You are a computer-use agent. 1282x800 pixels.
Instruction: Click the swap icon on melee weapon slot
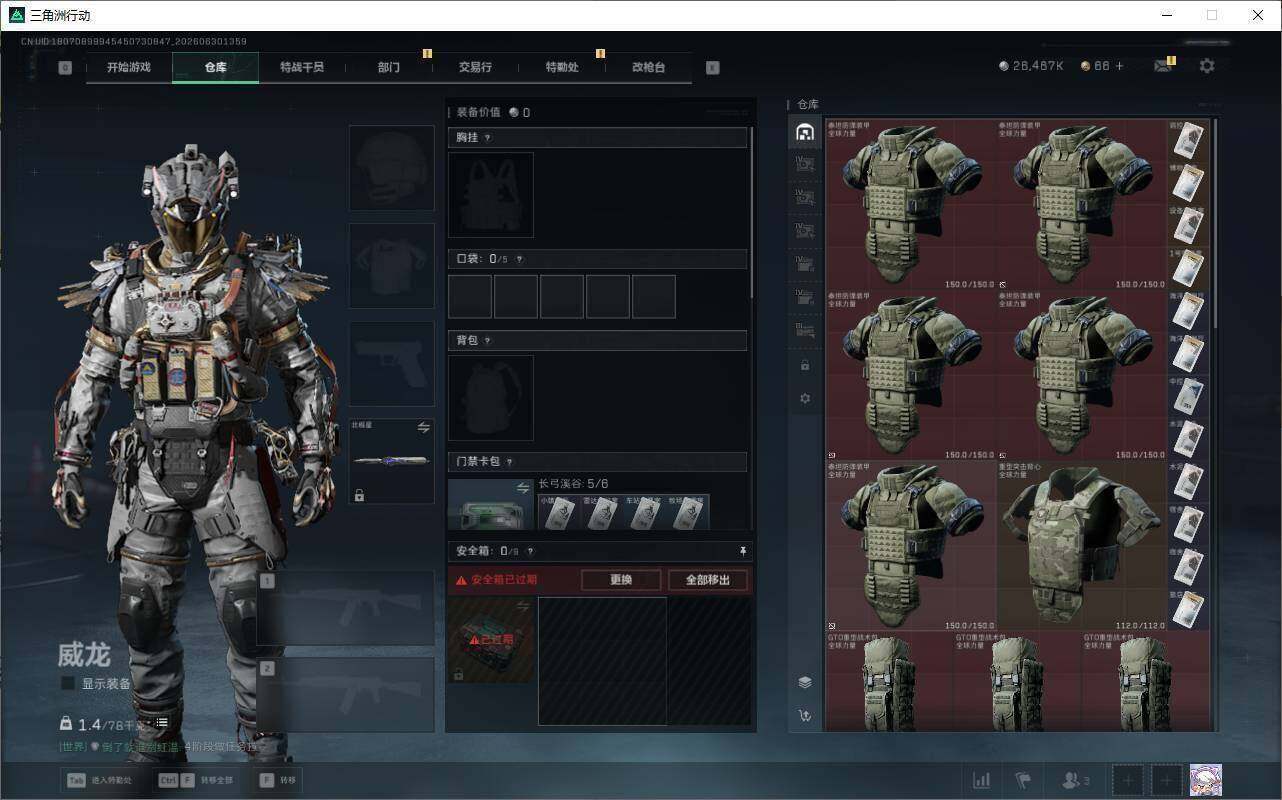pos(424,428)
